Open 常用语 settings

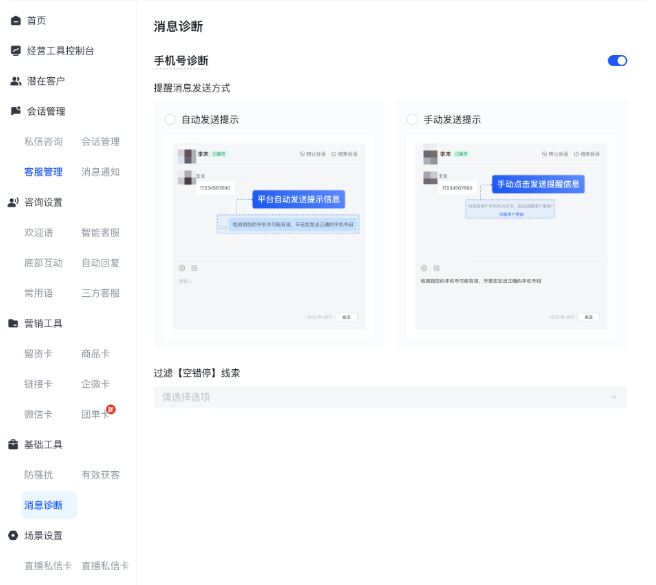click(x=38, y=293)
